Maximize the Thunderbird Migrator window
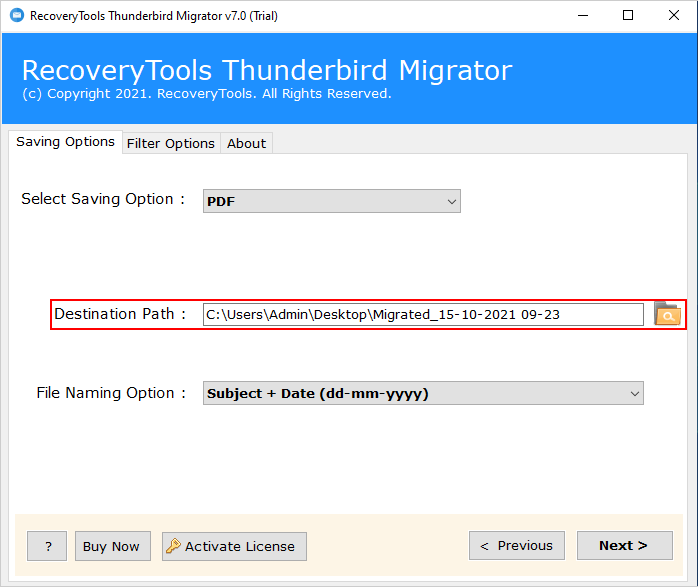Screen dimensions: 698x587 click(x=628, y=16)
